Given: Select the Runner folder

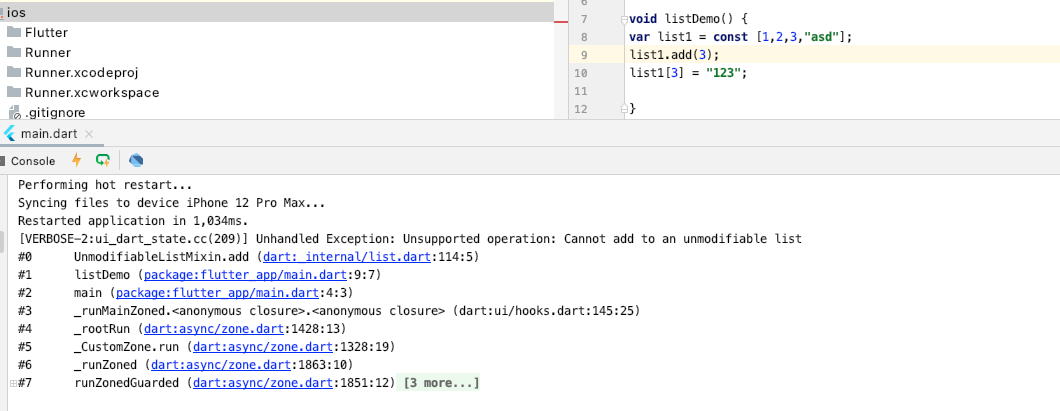Looking at the screenshot, I should (x=47, y=52).
